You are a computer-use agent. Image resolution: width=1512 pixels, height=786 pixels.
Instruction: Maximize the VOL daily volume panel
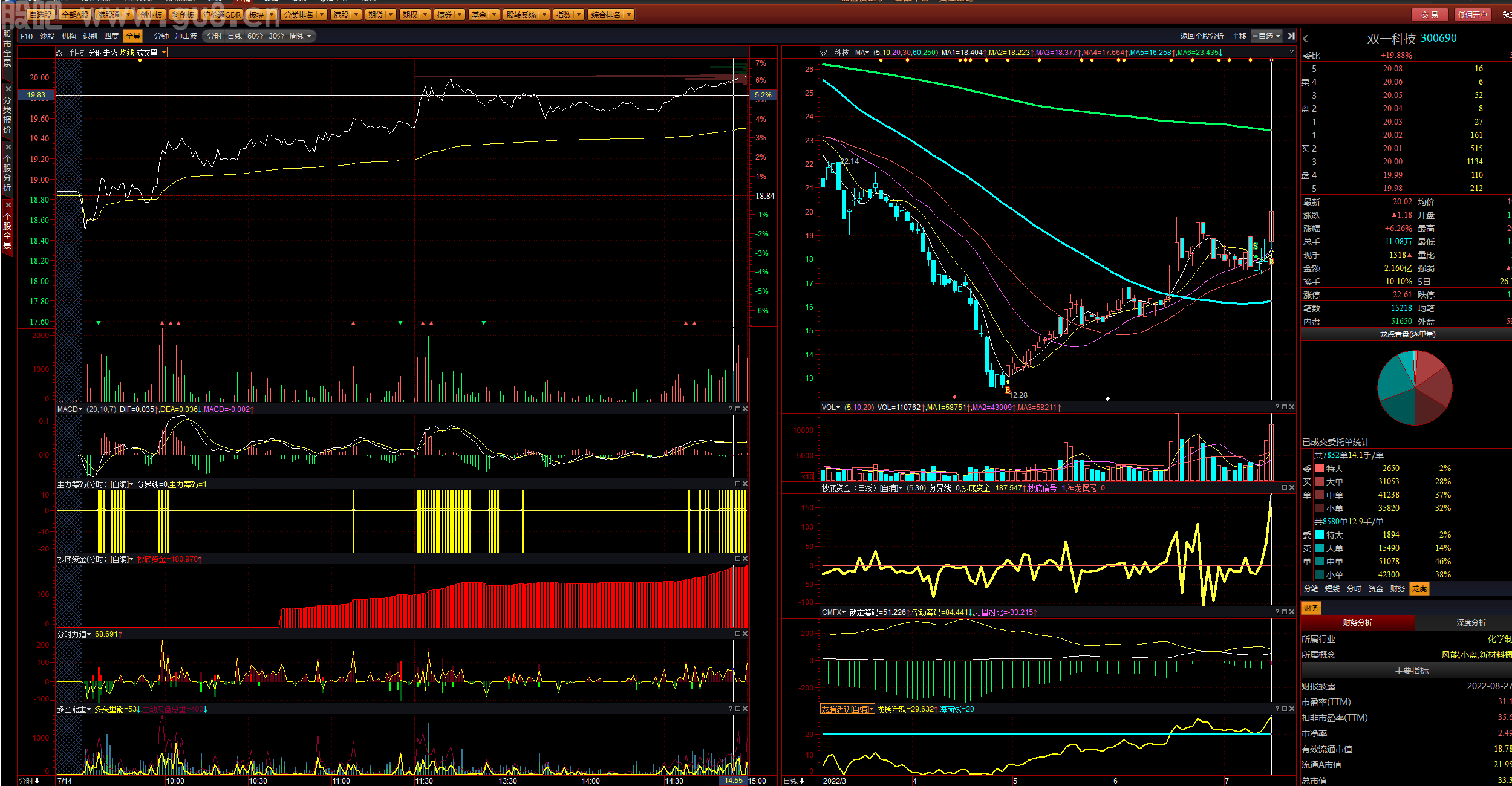1285,408
